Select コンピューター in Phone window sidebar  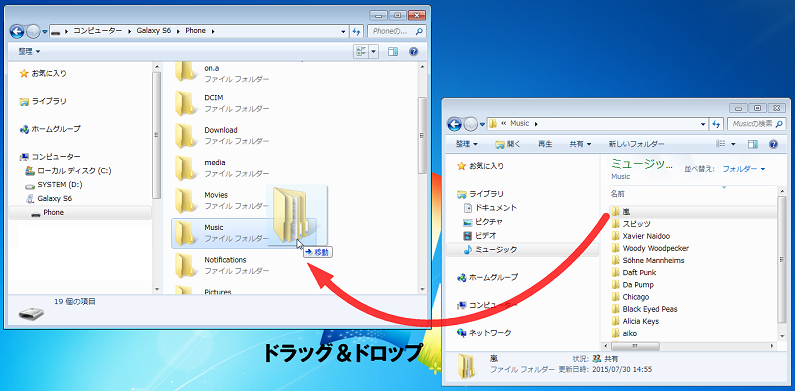[50, 157]
